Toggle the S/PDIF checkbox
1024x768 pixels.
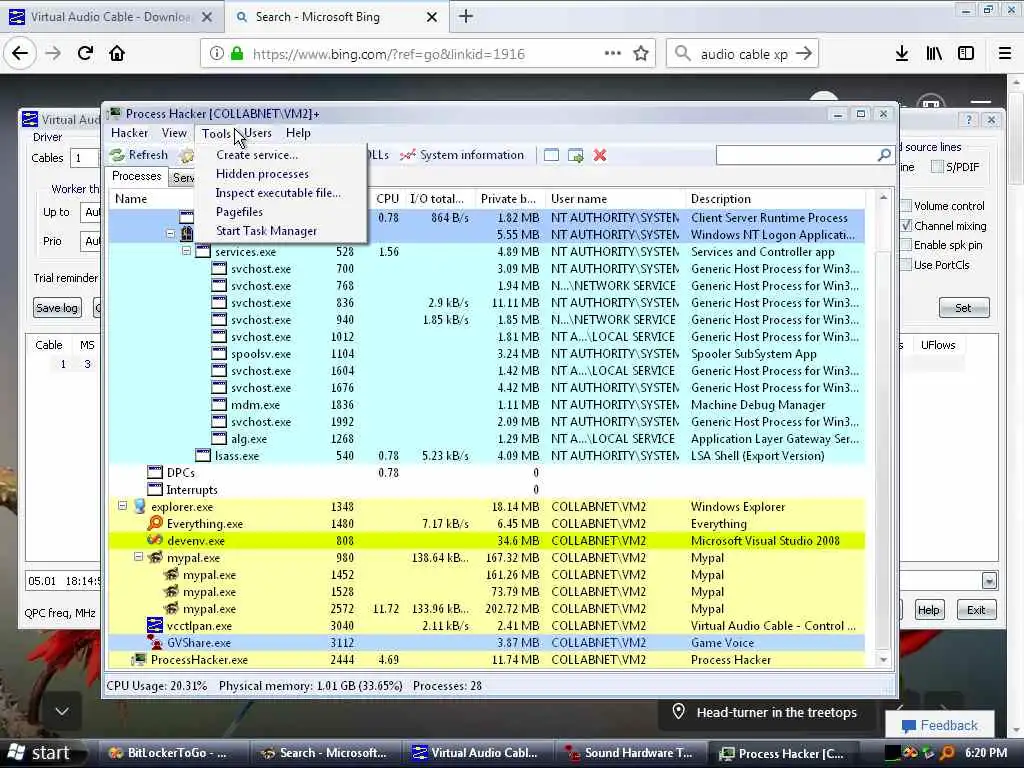click(x=937, y=167)
